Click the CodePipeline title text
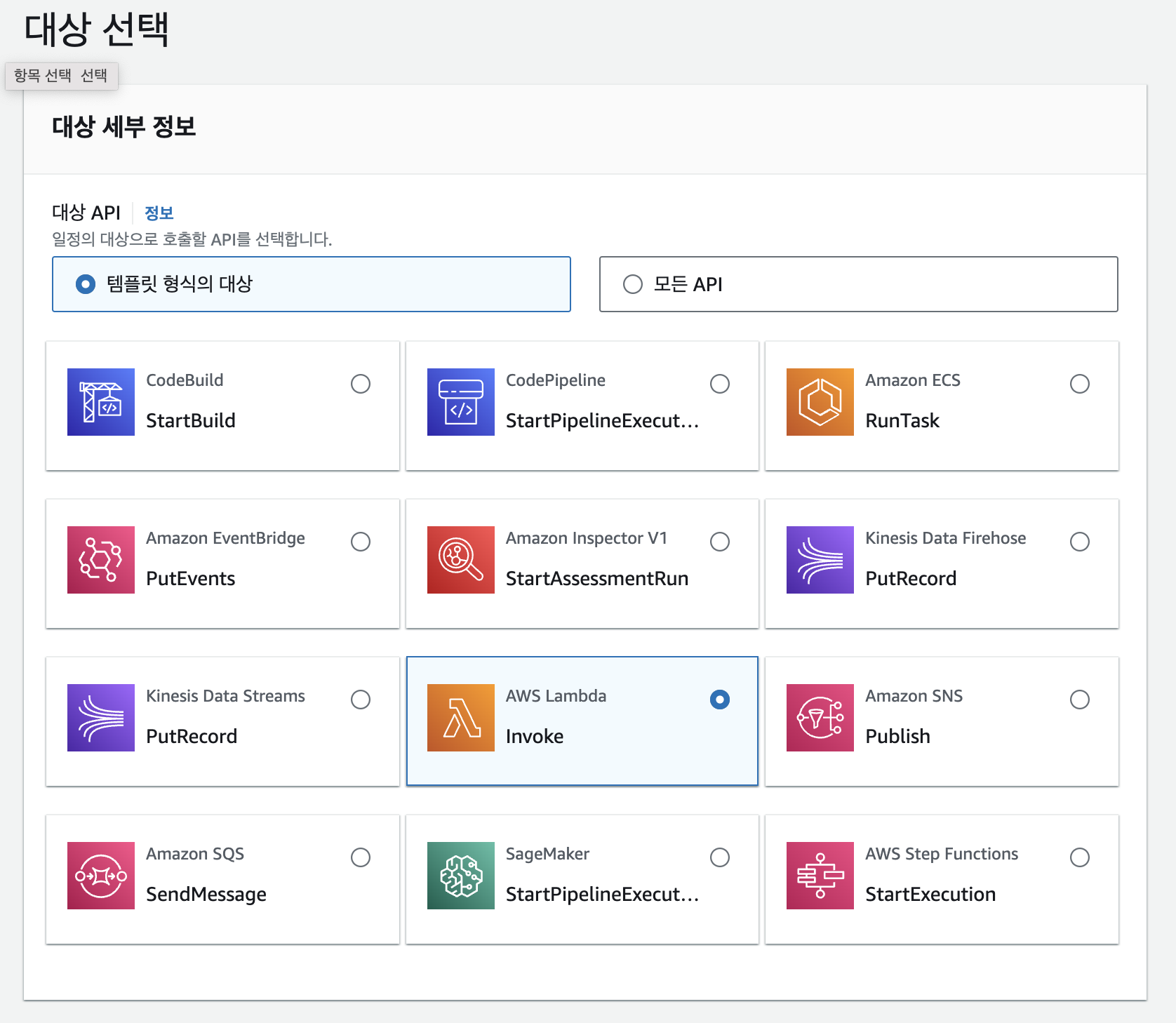 pyautogui.click(x=556, y=380)
